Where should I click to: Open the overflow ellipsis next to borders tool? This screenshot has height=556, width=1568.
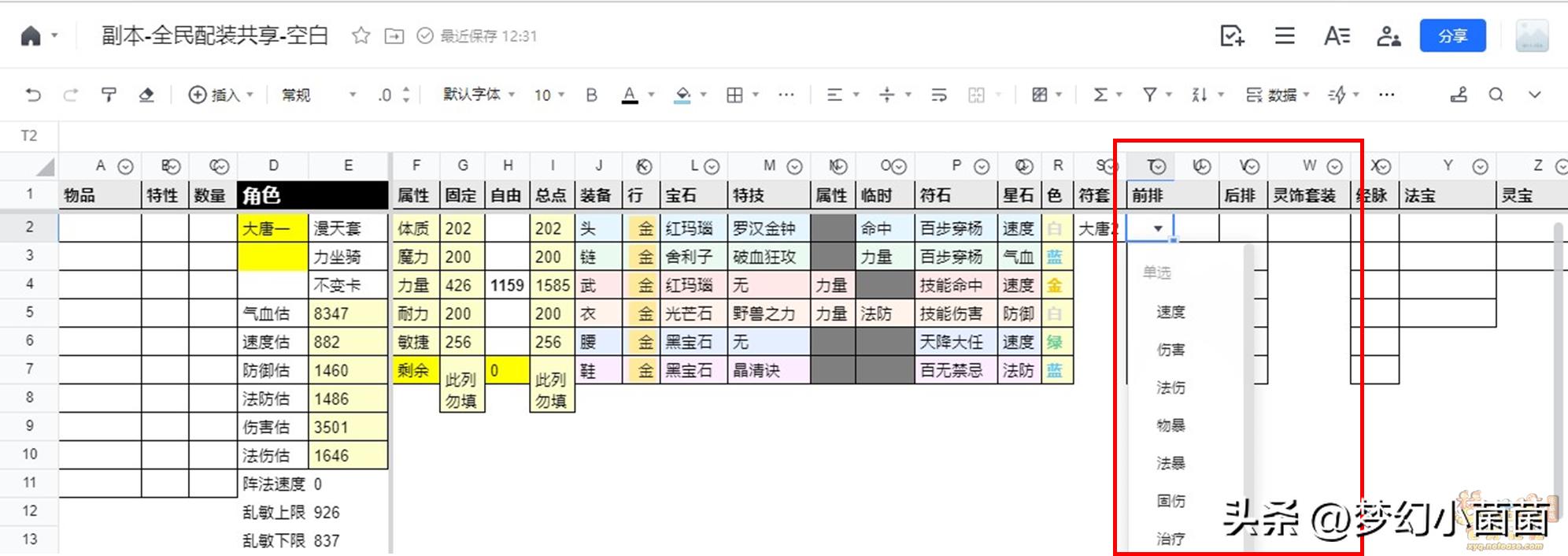pos(786,95)
